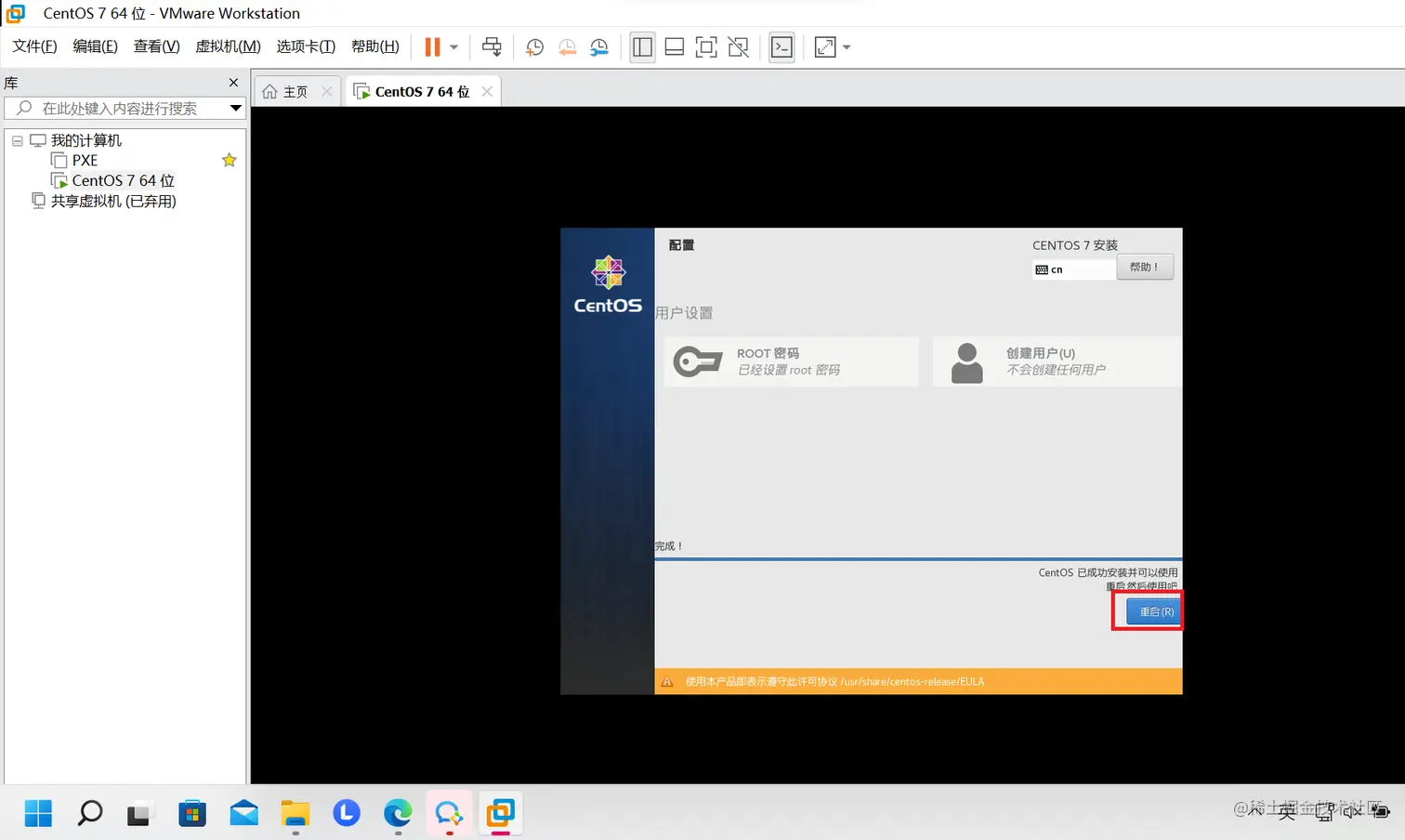Viewport: 1405px width, 840px height.
Task: Toggle the library sidebar view
Action: tap(642, 46)
